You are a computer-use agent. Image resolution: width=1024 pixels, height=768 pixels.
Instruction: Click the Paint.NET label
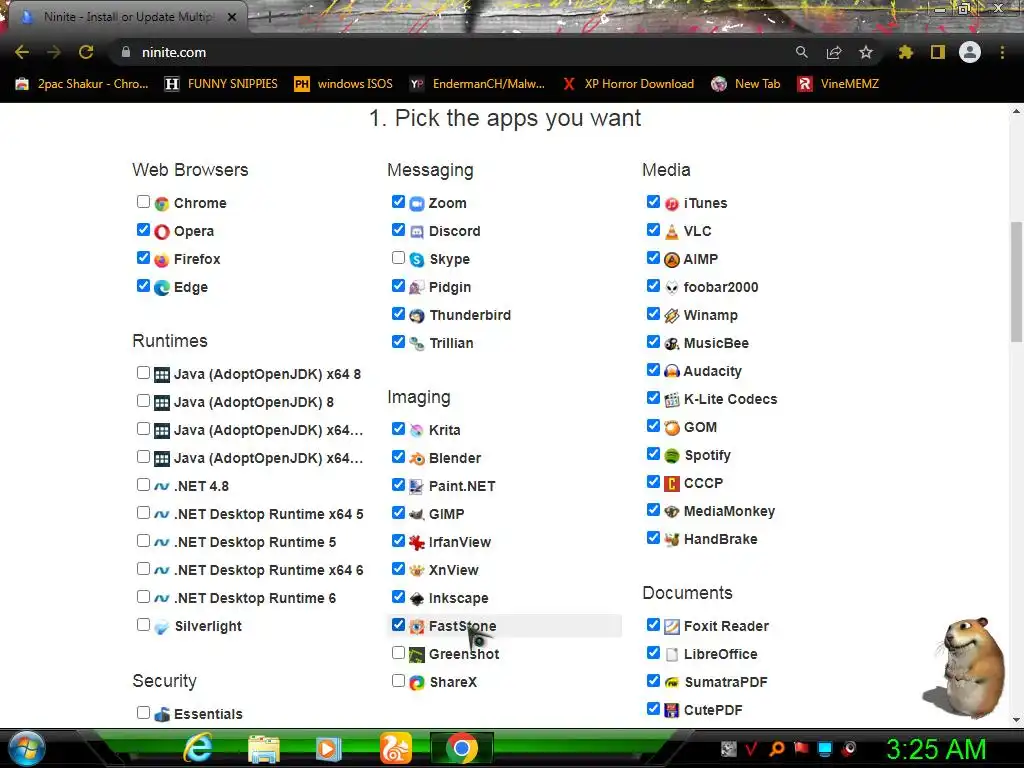coord(462,487)
